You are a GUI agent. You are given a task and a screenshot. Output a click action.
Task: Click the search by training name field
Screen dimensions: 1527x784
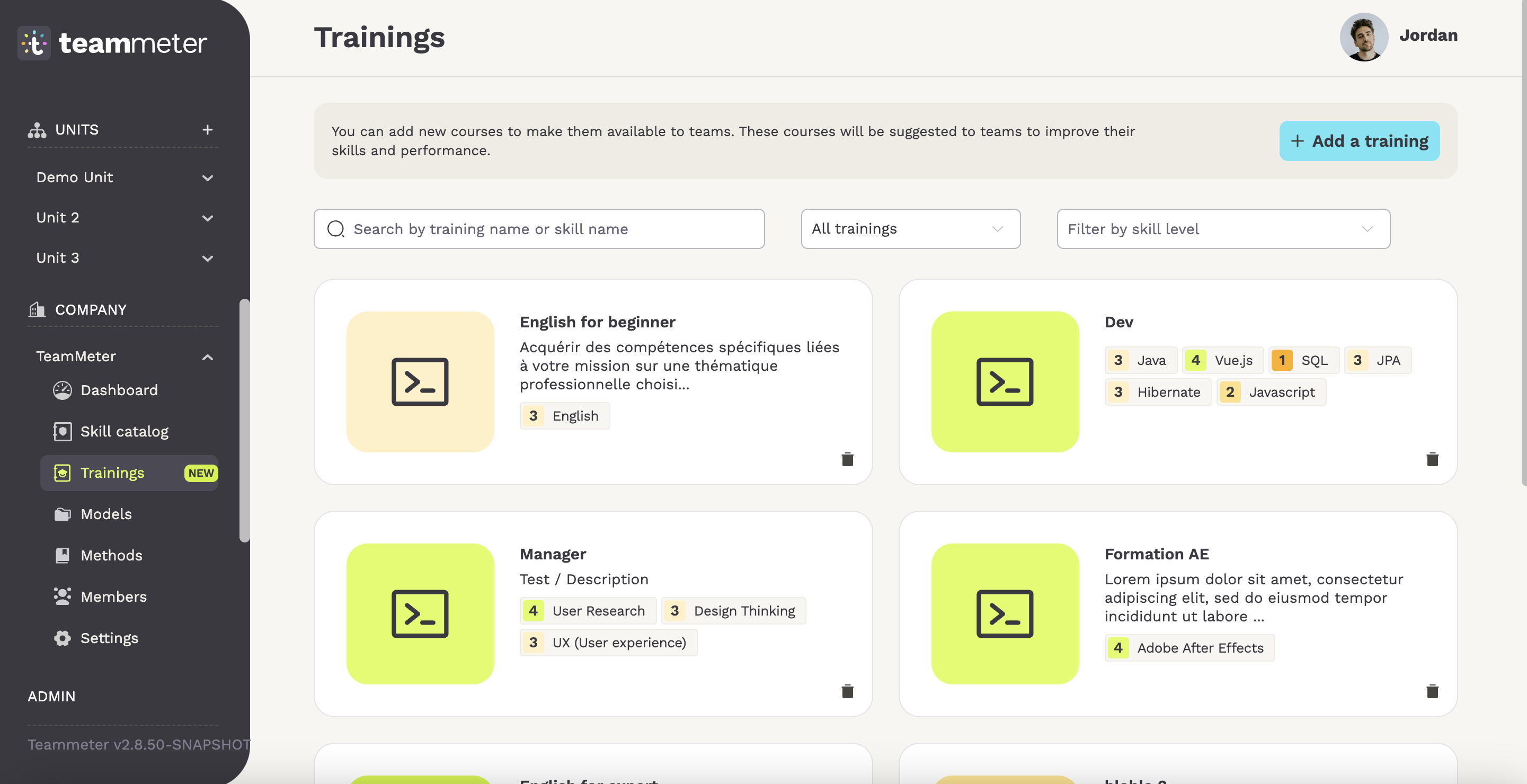point(539,229)
